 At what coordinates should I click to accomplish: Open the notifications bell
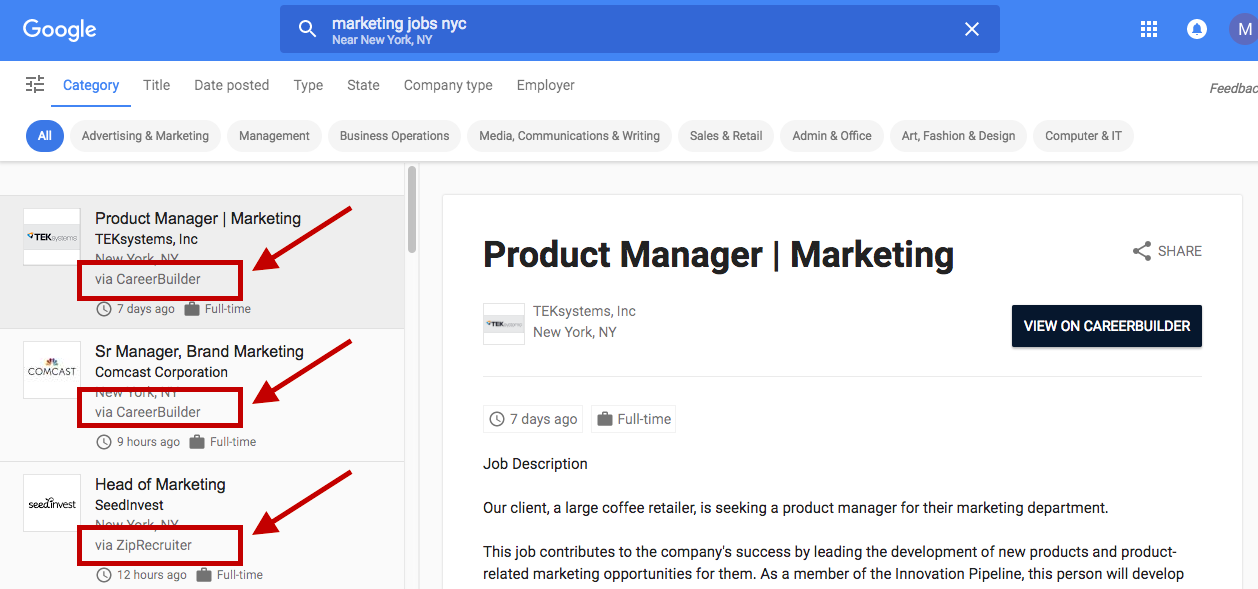pyautogui.click(x=1196, y=29)
